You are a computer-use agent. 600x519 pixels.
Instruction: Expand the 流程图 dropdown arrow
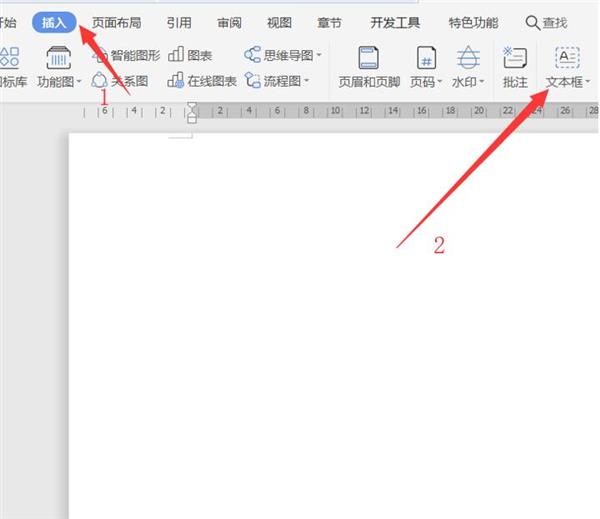tap(306, 81)
